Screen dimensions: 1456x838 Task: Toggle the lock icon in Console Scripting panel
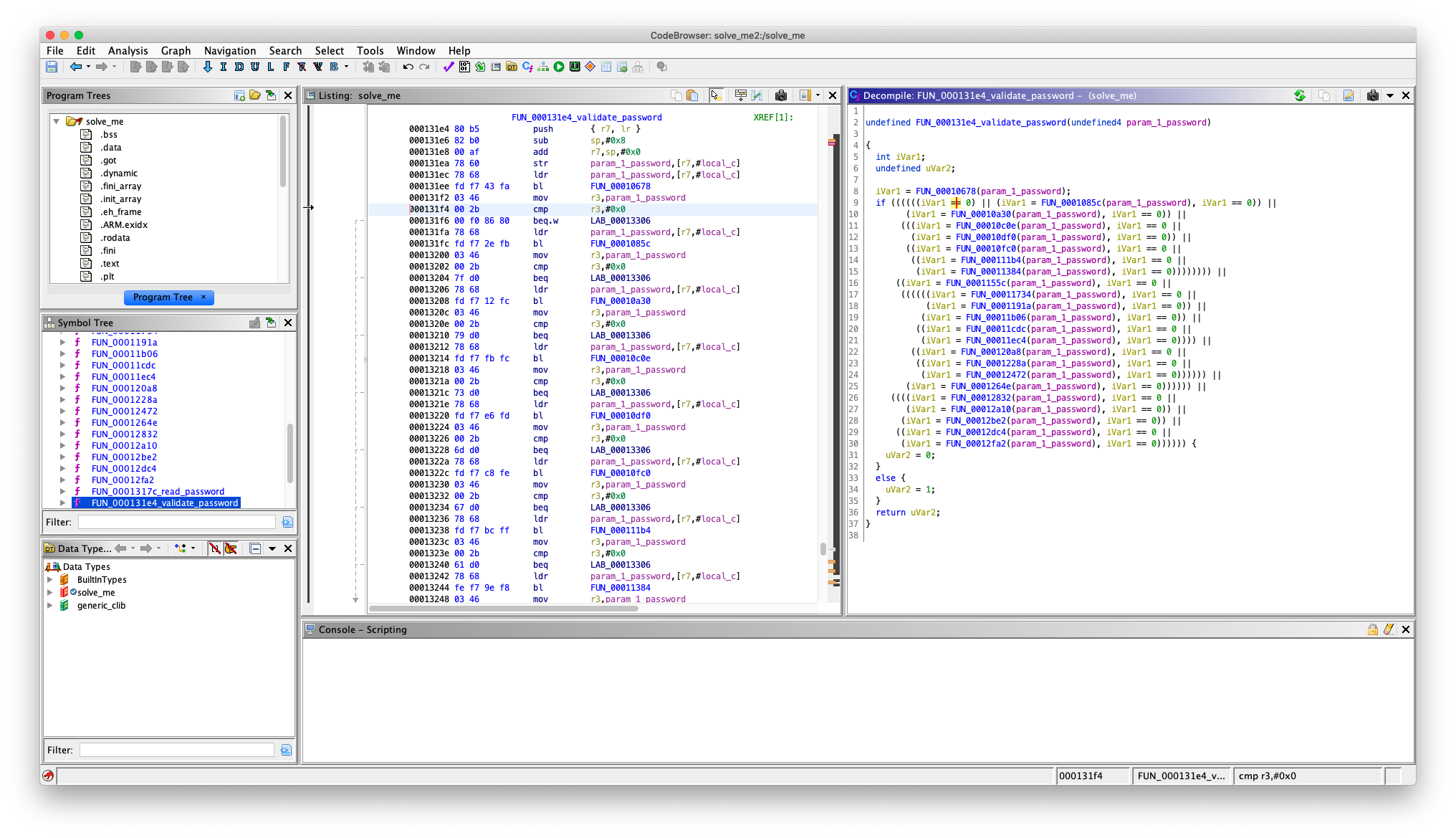(1373, 629)
